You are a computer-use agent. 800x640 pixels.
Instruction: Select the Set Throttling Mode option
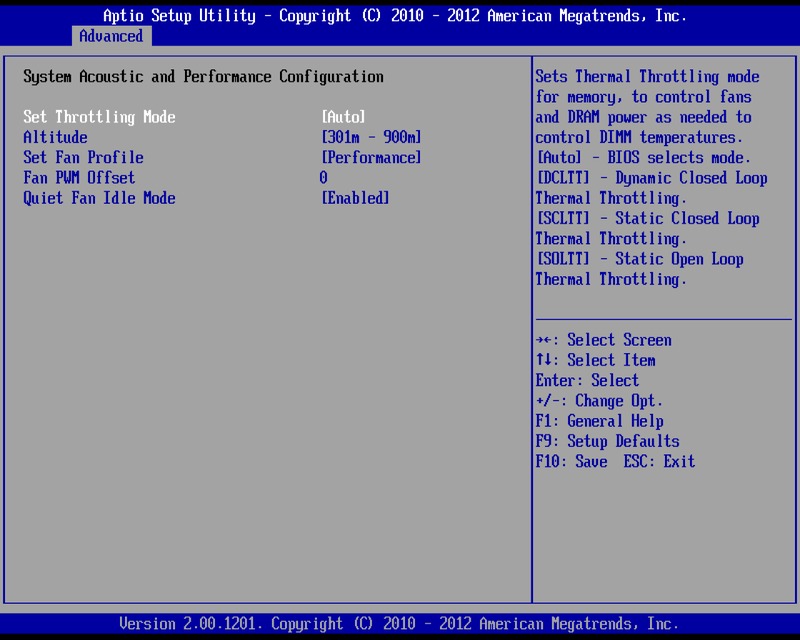pyautogui.click(x=99, y=117)
